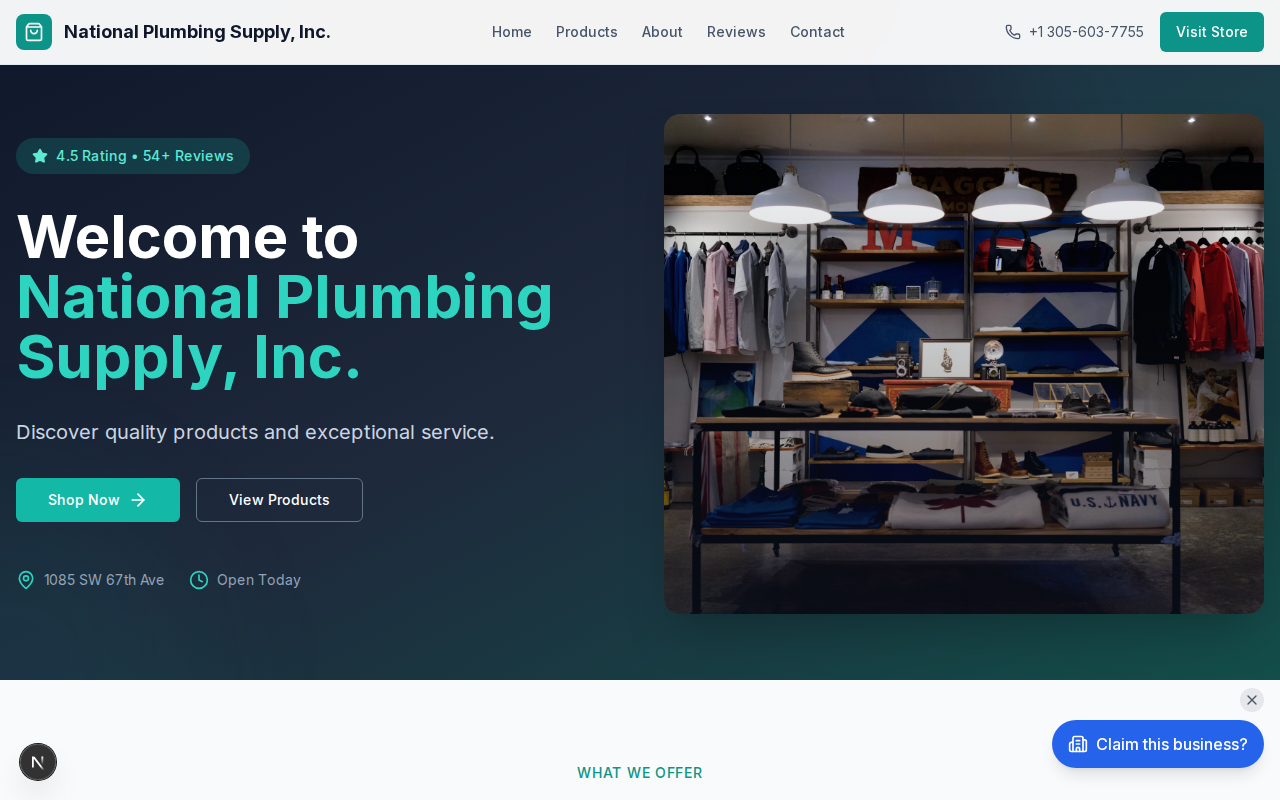This screenshot has height=800, width=1280.
Task: Click the Claim this business? button
Action: point(1158,744)
